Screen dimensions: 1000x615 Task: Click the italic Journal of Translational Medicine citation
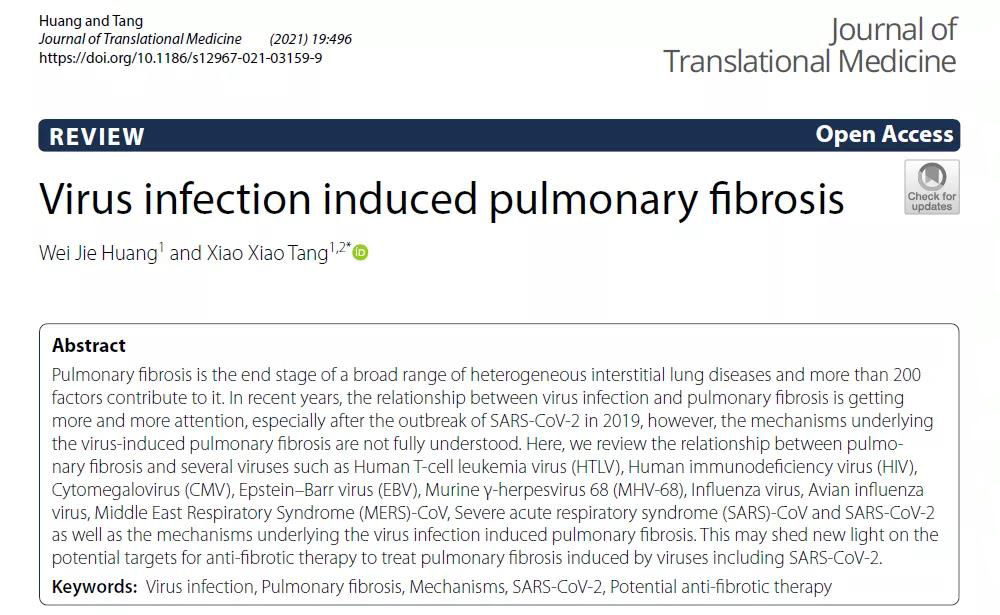[140, 39]
